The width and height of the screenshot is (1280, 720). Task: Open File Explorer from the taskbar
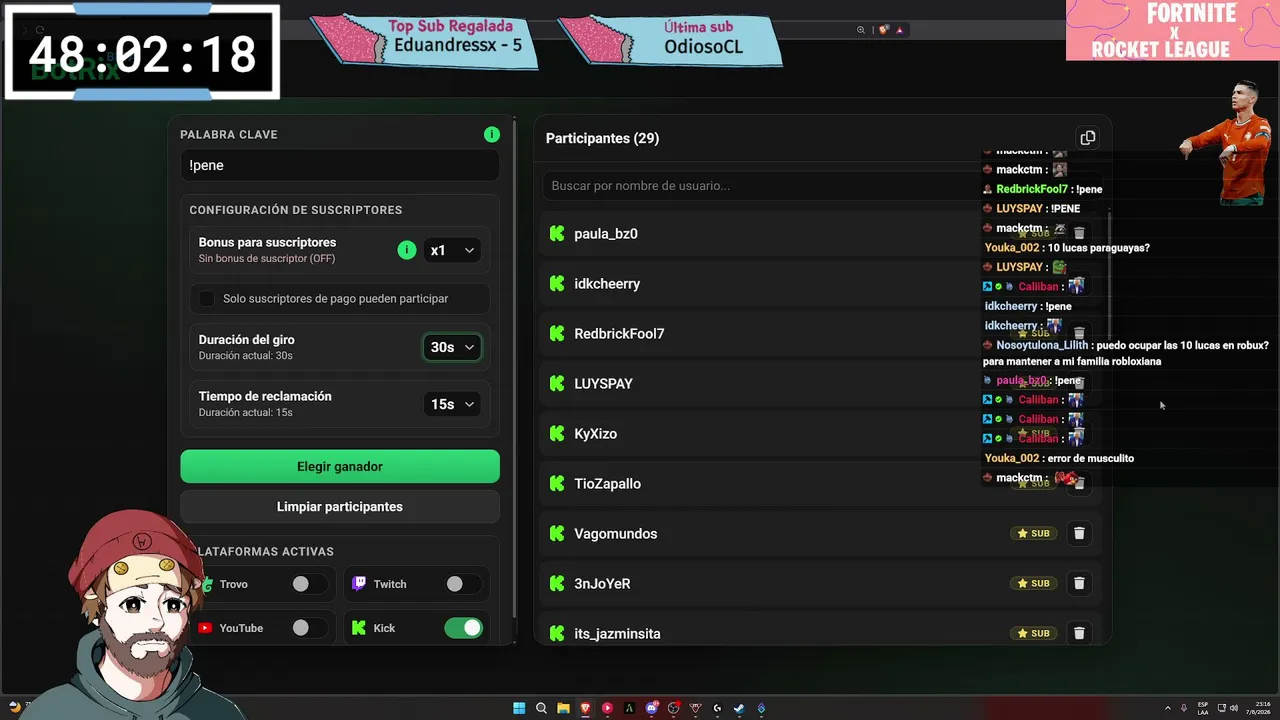563,708
